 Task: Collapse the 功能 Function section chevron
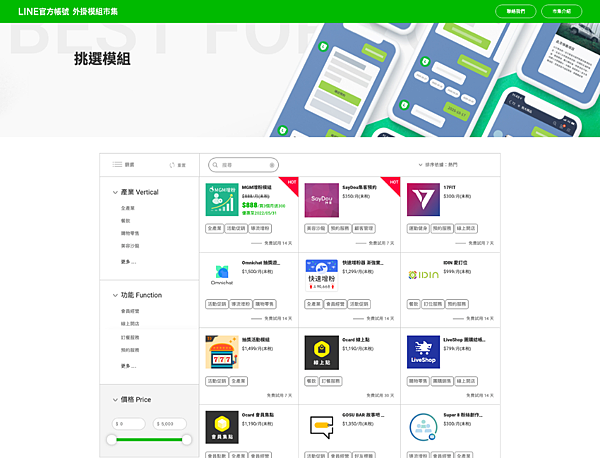coord(115,295)
